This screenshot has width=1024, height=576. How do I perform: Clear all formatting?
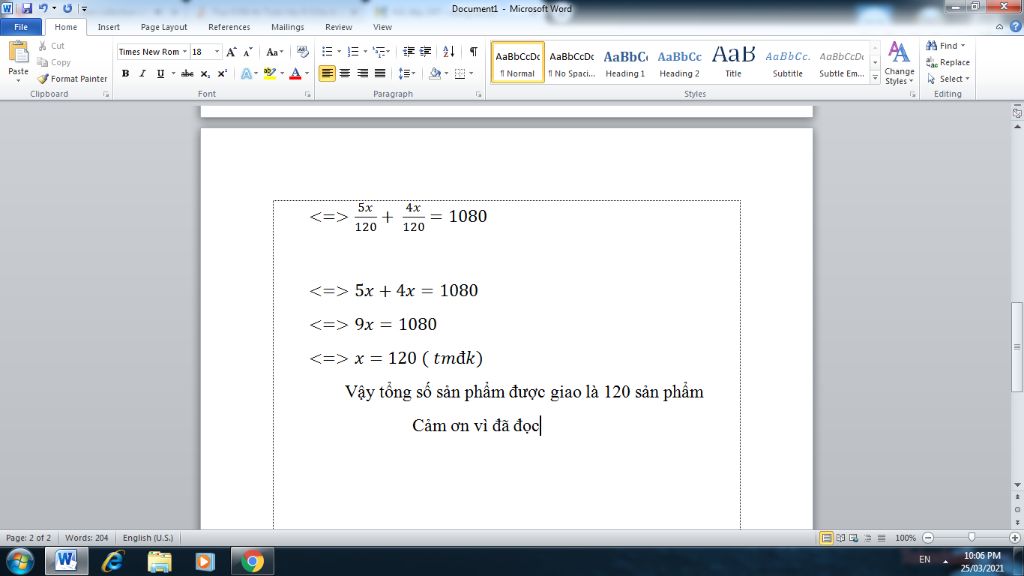[x=302, y=52]
